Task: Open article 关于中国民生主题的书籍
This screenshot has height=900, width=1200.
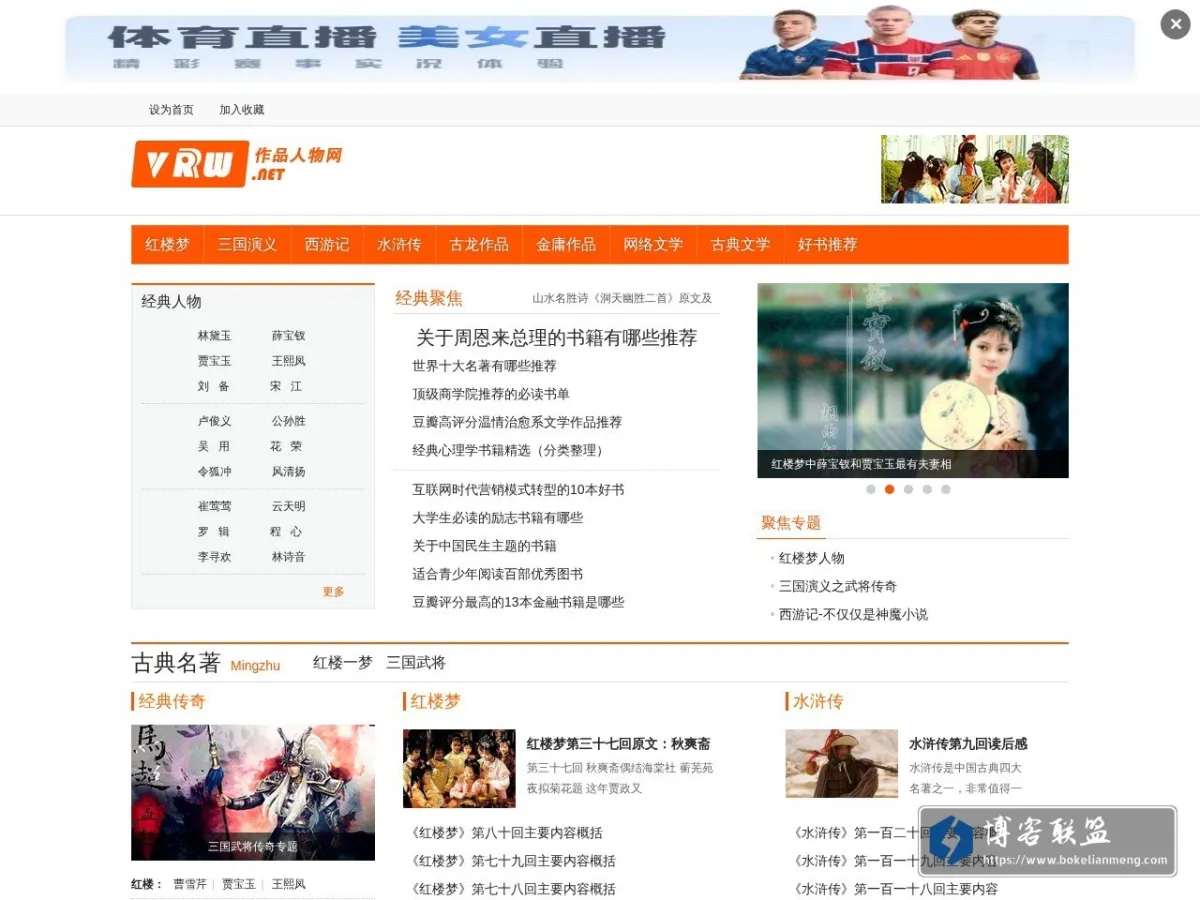Action: coord(484,546)
